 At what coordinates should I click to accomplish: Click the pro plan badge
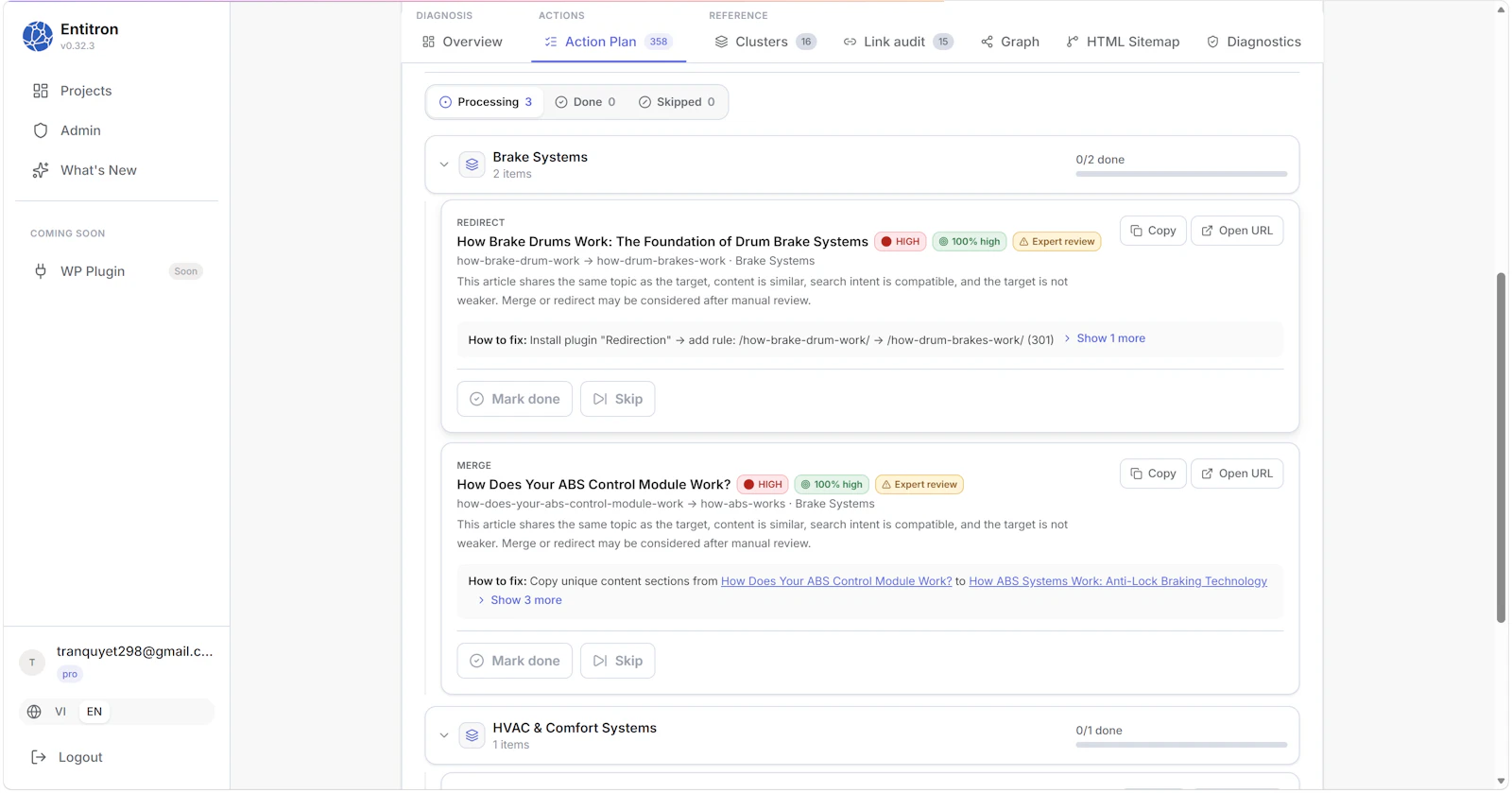pyautogui.click(x=70, y=674)
